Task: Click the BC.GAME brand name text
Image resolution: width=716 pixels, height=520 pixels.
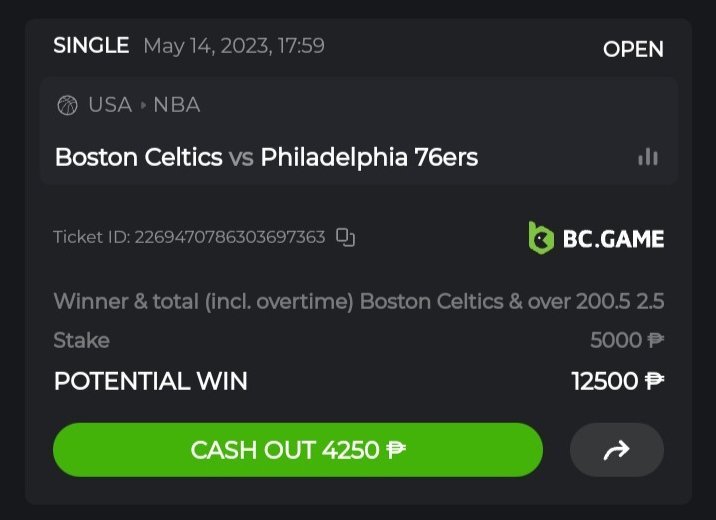Action: [x=612, y=238]
